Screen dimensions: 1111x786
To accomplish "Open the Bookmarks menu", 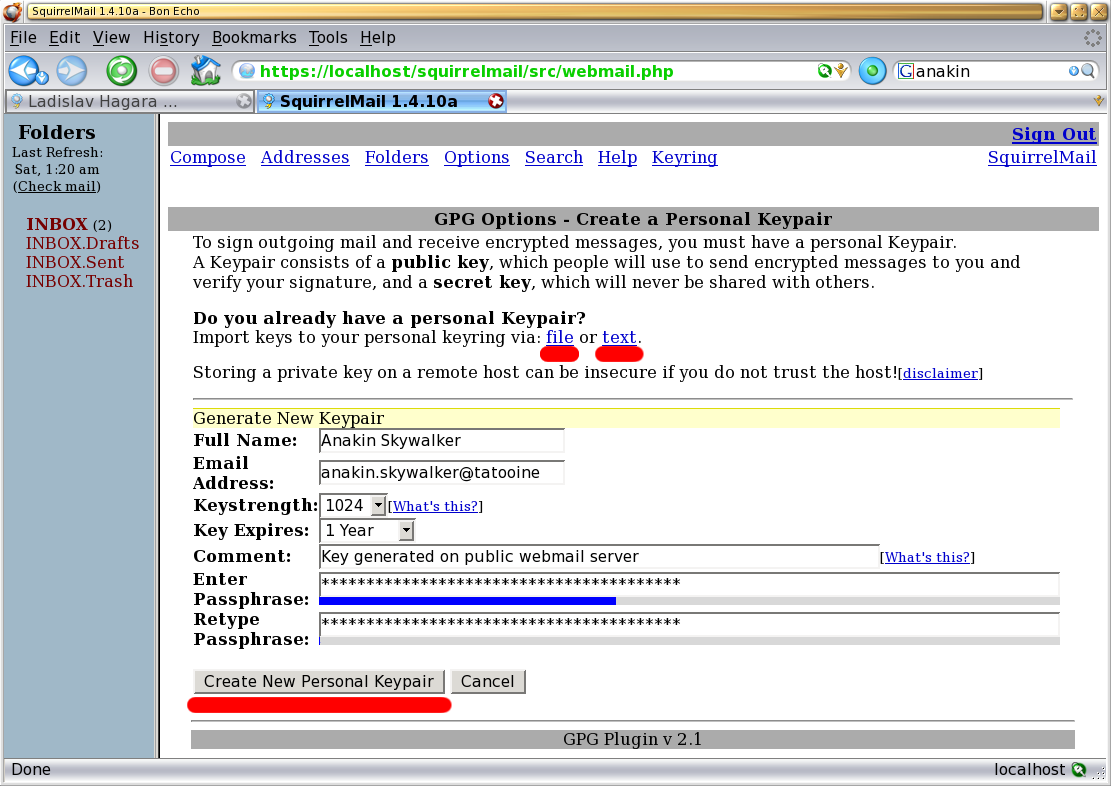I will click(254, 38).
